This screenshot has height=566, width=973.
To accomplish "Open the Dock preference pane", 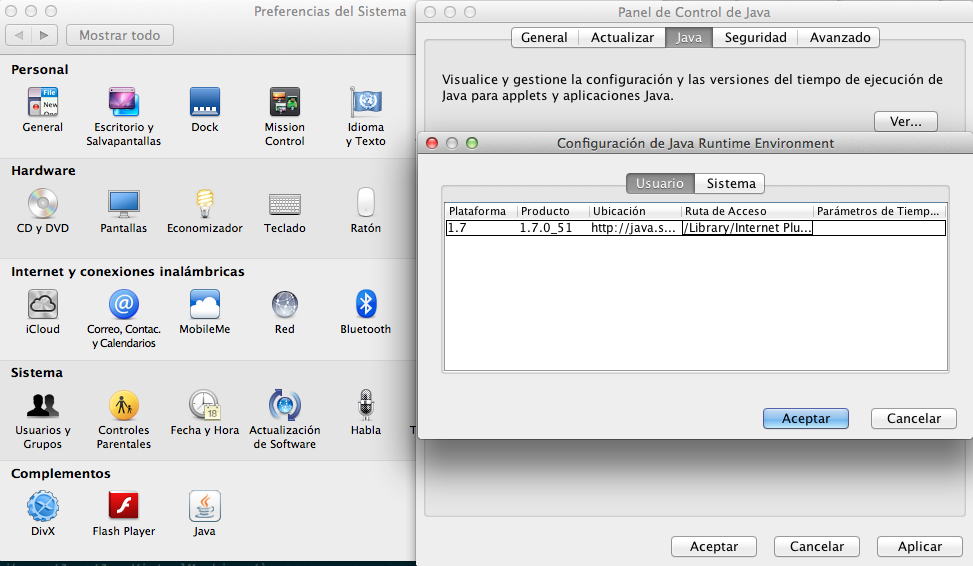I will (x=205, y=102).
